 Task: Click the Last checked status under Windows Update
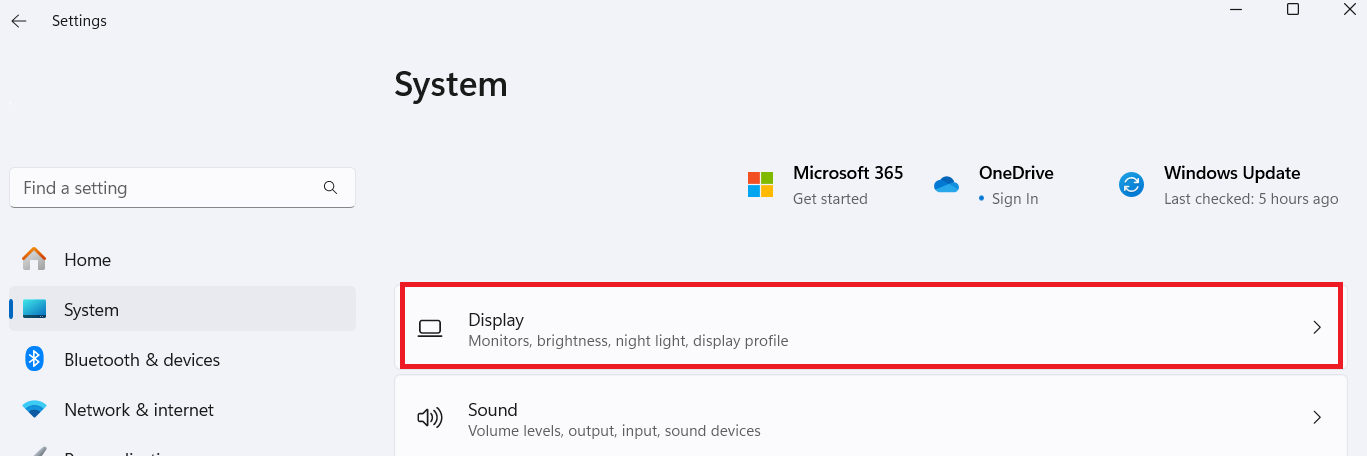tap(1250, 199)
